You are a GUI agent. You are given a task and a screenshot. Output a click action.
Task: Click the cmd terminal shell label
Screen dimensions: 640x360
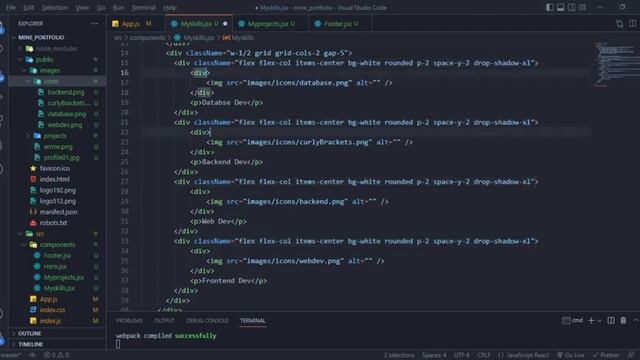(x=573, y=321)
